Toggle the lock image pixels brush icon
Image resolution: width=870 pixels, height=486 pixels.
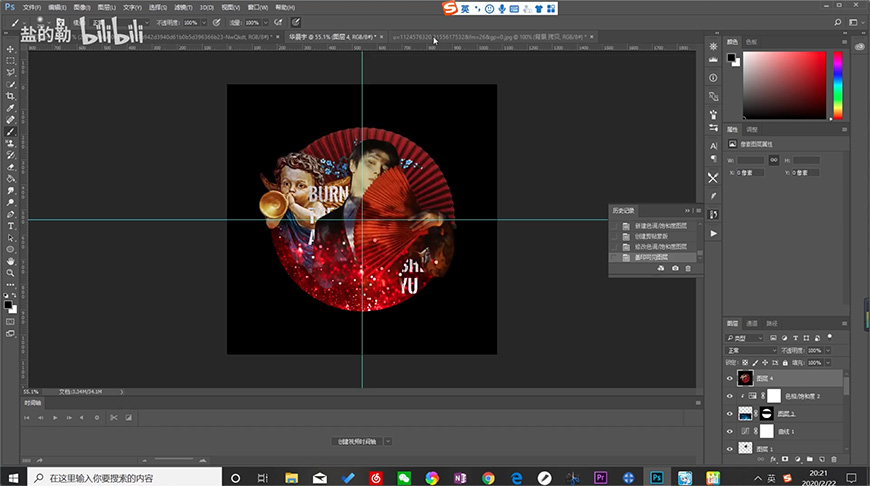click(755, 363)
